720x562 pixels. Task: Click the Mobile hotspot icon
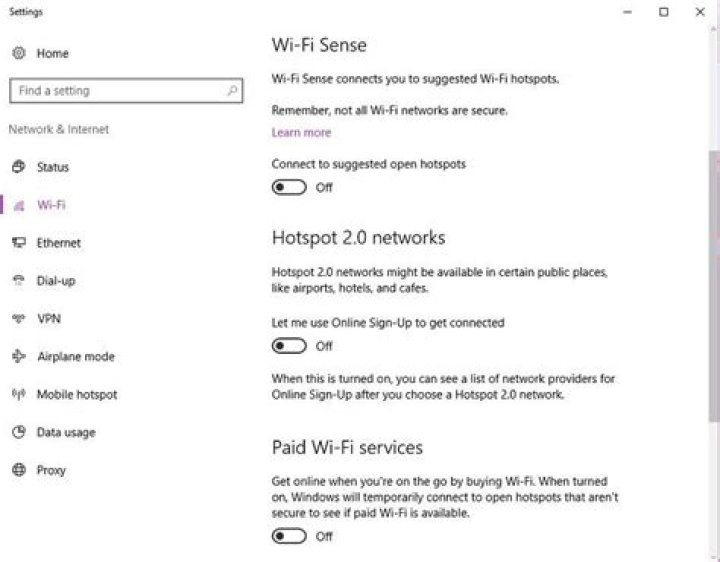coord(18,395)
